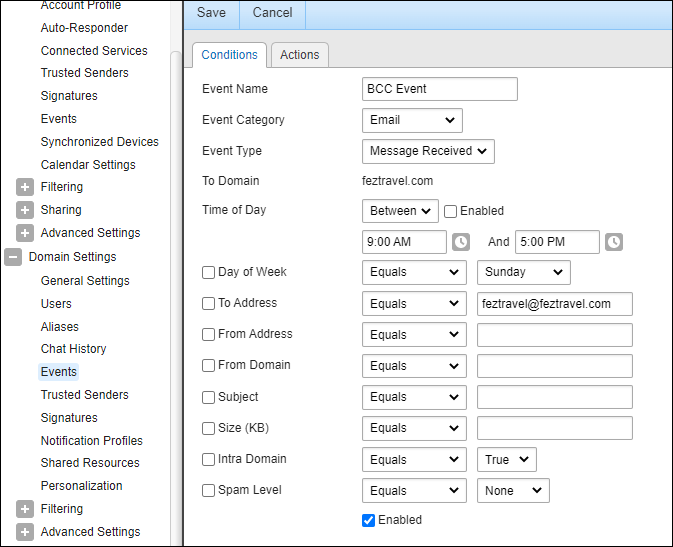This screenshot has width=673, height=547.
Task: Tick the To Address condition checkbox
Action: click(208, 304)
